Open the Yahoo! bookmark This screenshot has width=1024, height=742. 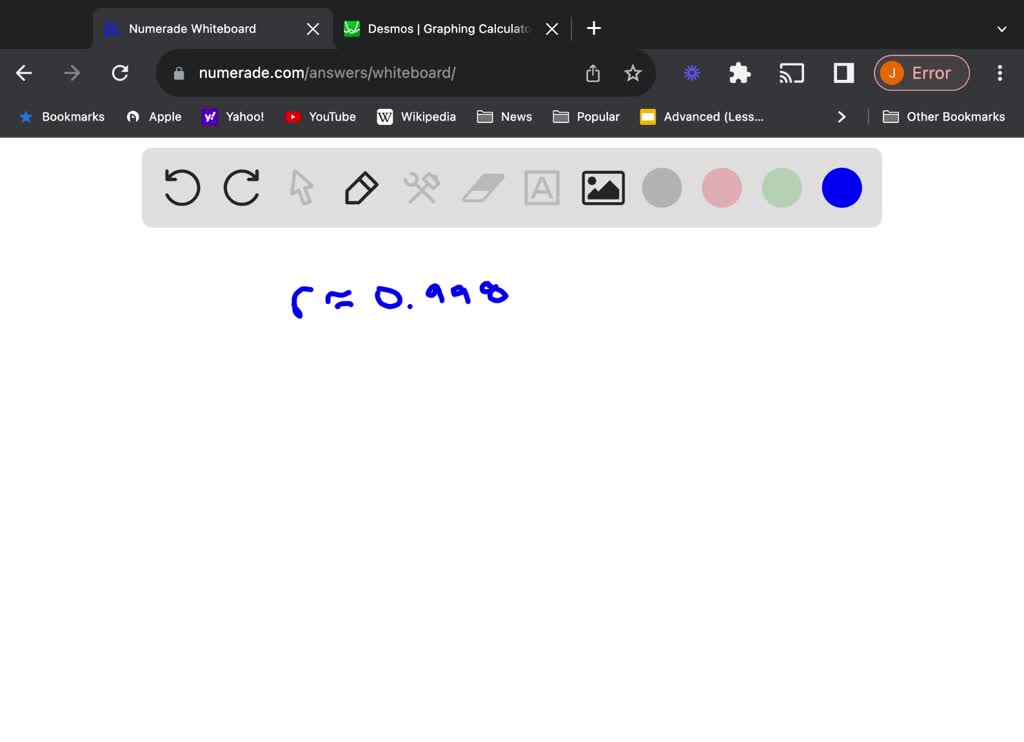(x=233, y=117)
